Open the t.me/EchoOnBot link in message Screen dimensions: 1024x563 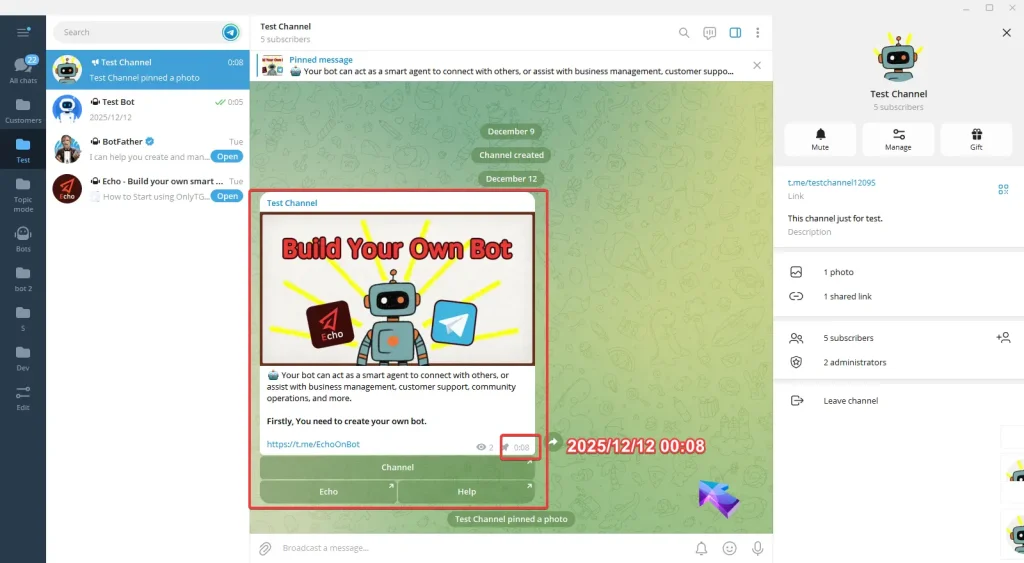click(313, 444)
